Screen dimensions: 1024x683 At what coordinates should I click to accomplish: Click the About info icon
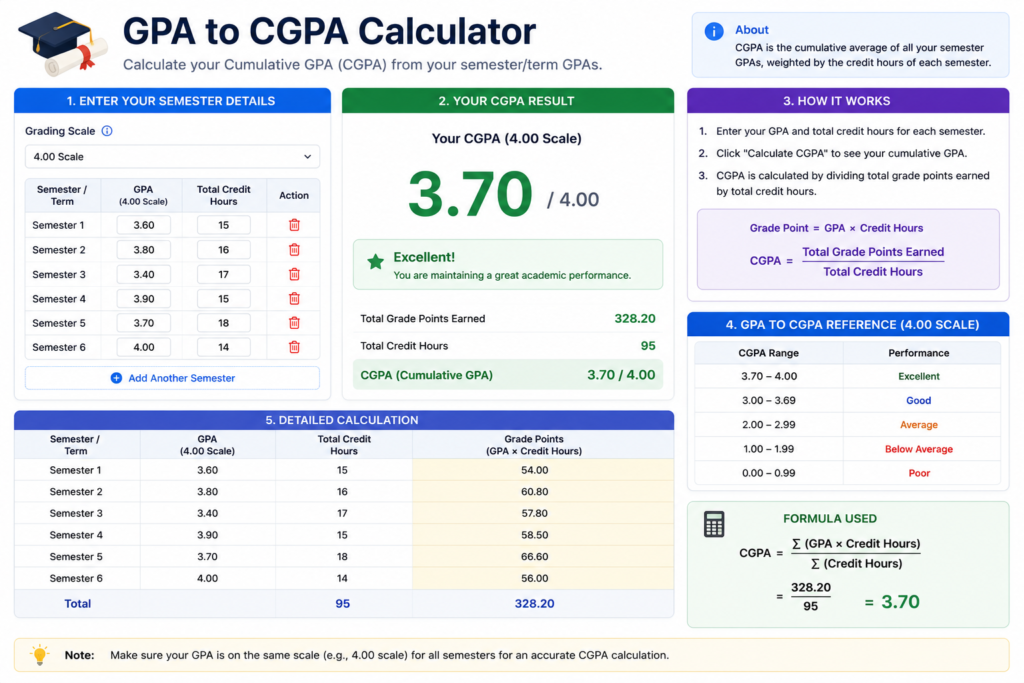point(714,31)
